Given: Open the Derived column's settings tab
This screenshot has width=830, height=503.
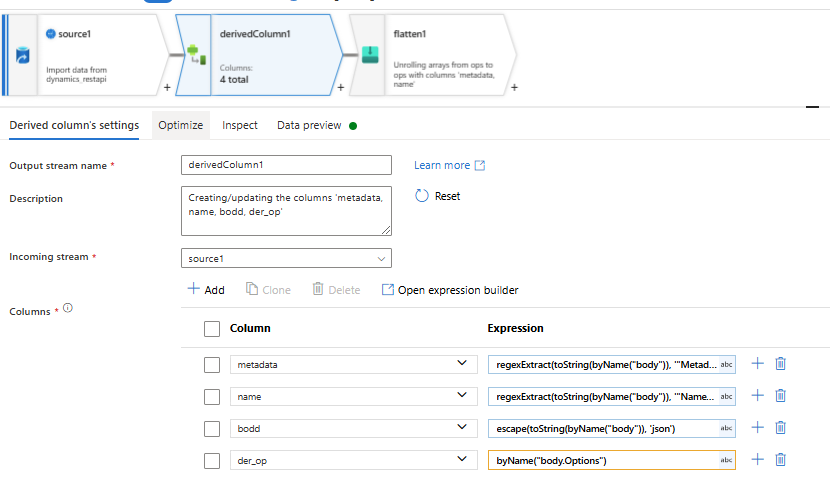Looking at the screenshot, I should point(74,125).
